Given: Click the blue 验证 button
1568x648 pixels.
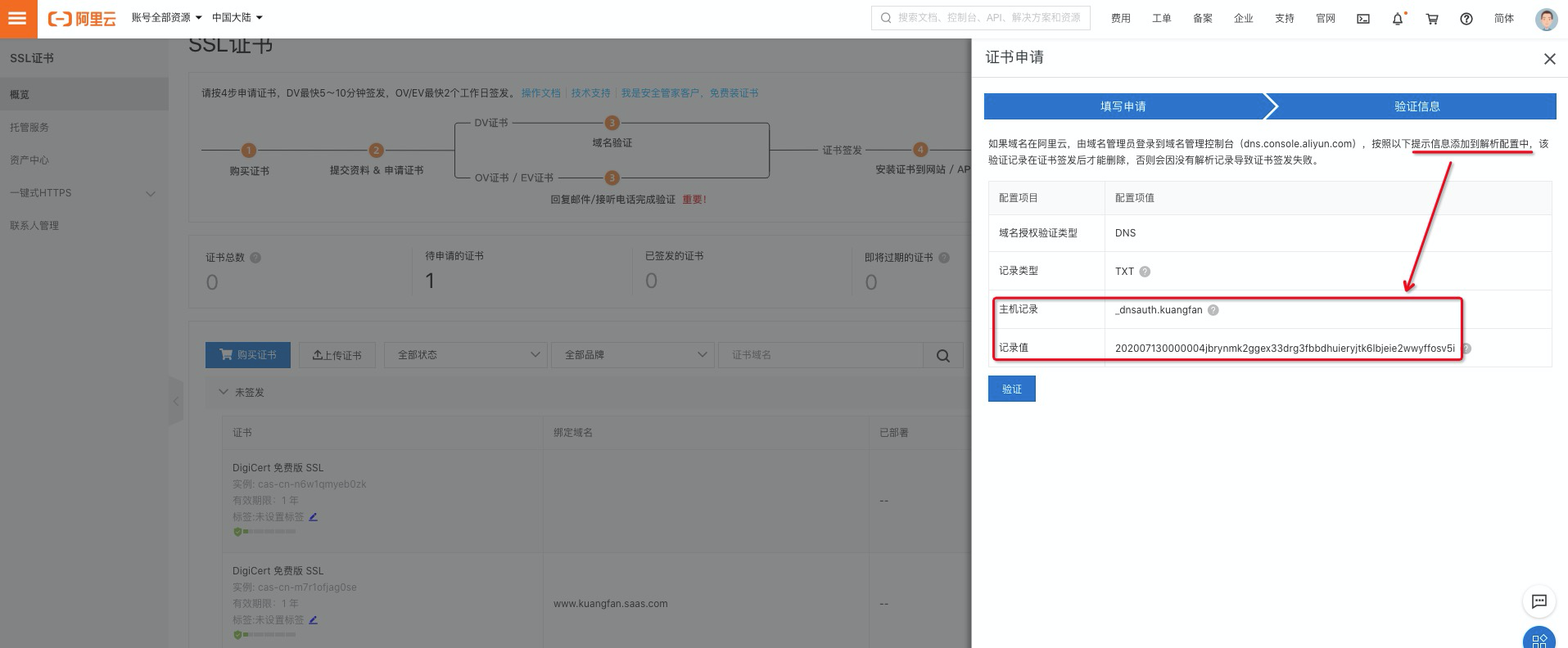Looking at the screenshot, I should pos(1012,389).
